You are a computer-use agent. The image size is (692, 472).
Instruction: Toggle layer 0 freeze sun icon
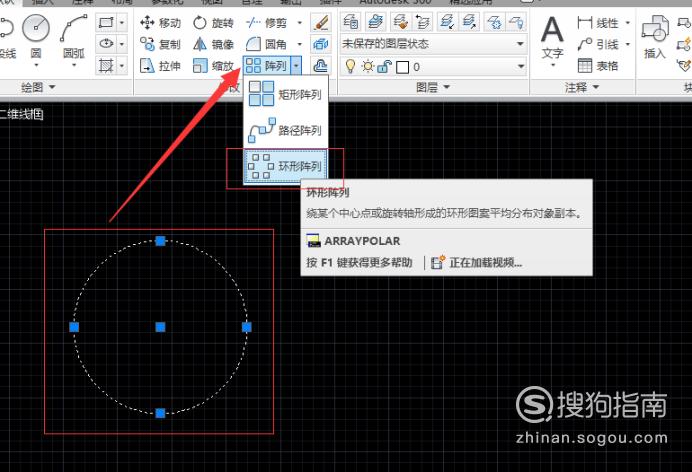[x=368, y=67]
